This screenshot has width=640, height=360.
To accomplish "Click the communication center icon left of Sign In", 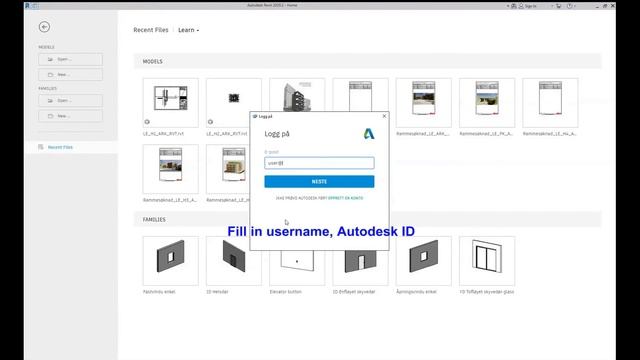I will coord(514,6).
